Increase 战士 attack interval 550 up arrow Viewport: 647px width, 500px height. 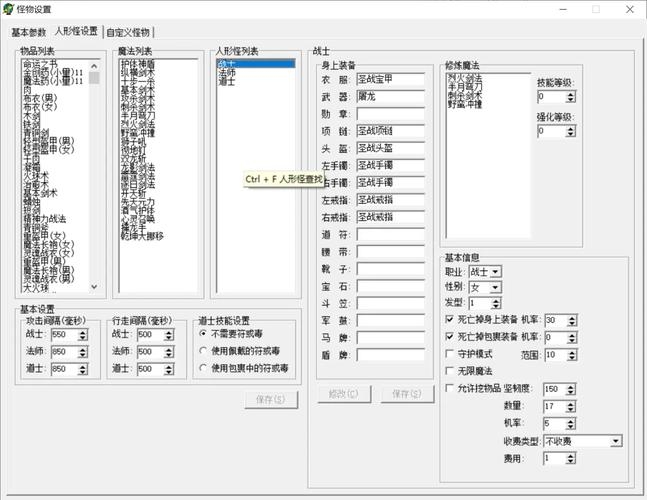pyautogui.click(x=83, y=333)
